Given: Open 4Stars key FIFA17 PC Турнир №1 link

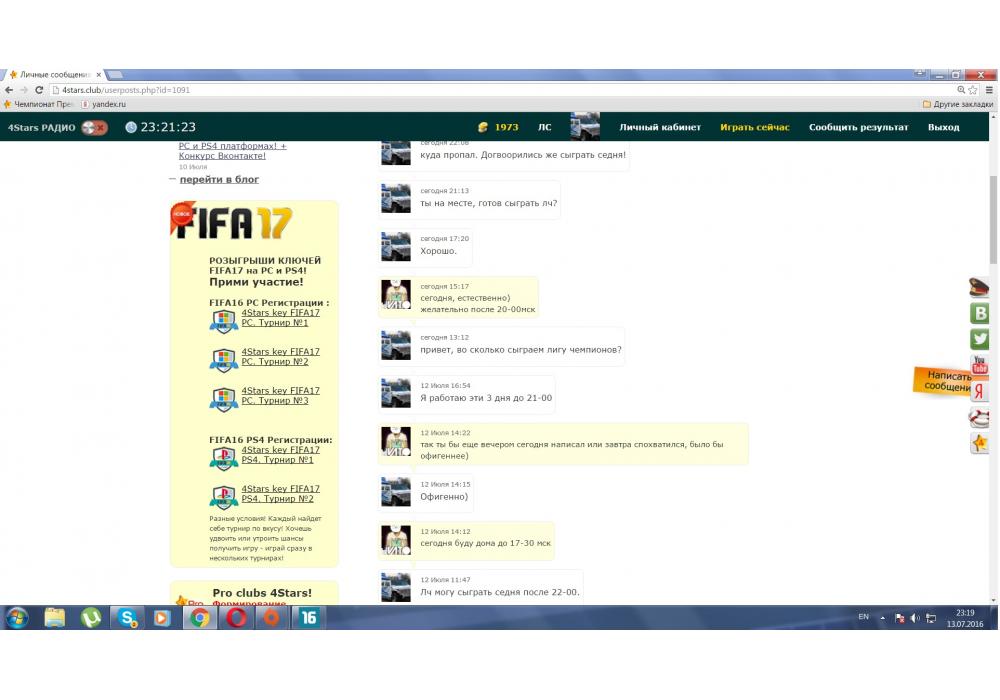Looking at the screenshot, I should 281,317.
